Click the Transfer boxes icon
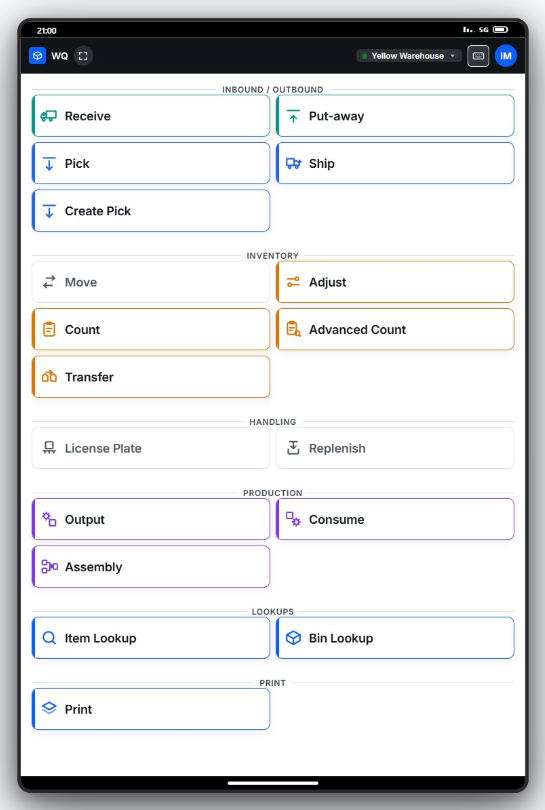This screenshot has width=545, height=810. [49, 377]
